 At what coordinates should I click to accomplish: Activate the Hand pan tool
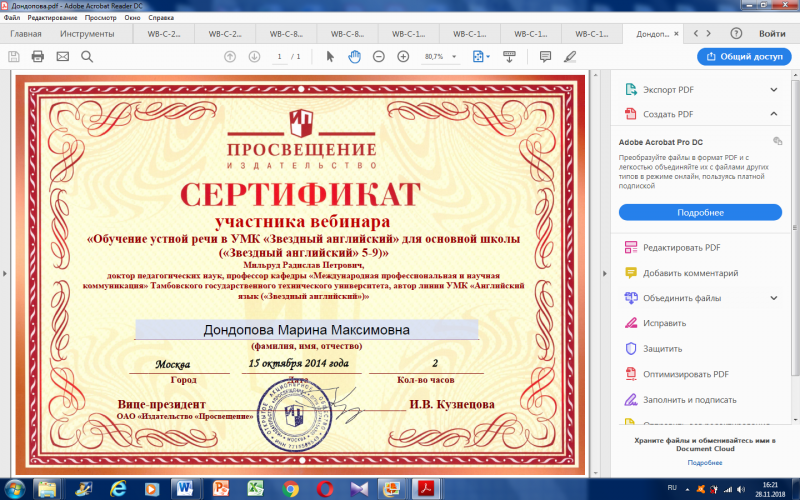354,57
